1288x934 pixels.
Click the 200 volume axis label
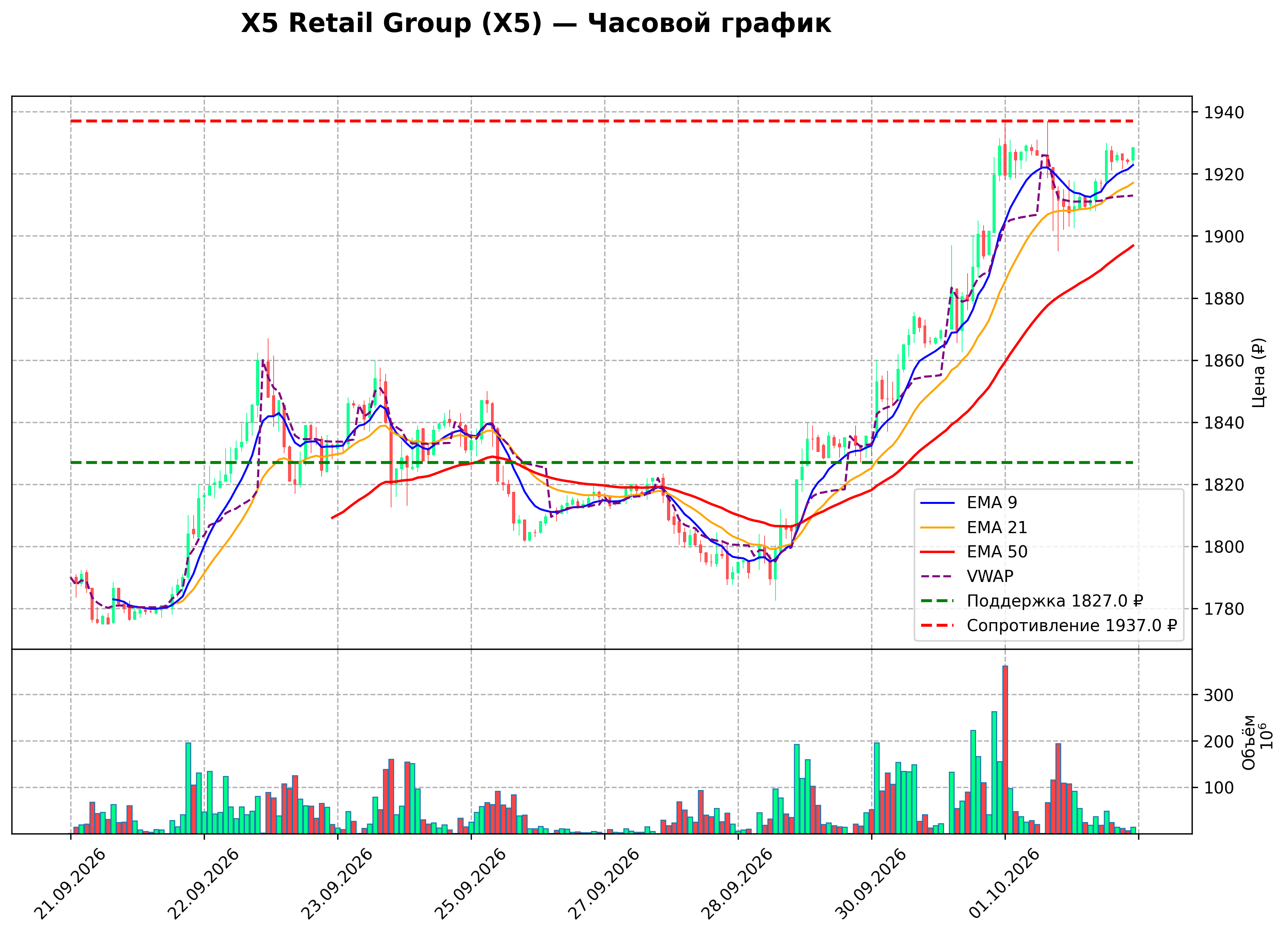click(x=1219, y=742)
